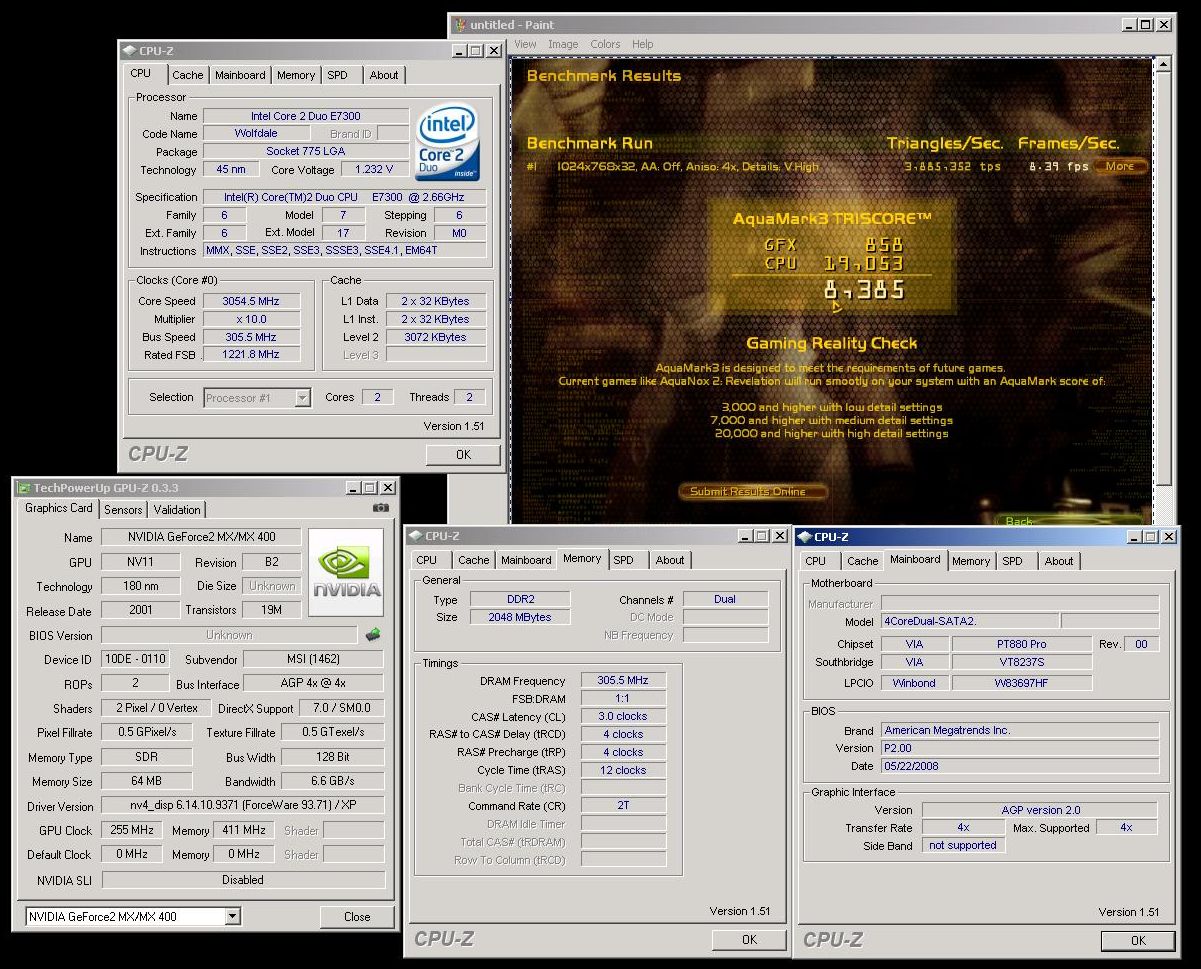Click the CPU-Z Mainboard window title icon

pyautogui.click(x=804, y=537)
